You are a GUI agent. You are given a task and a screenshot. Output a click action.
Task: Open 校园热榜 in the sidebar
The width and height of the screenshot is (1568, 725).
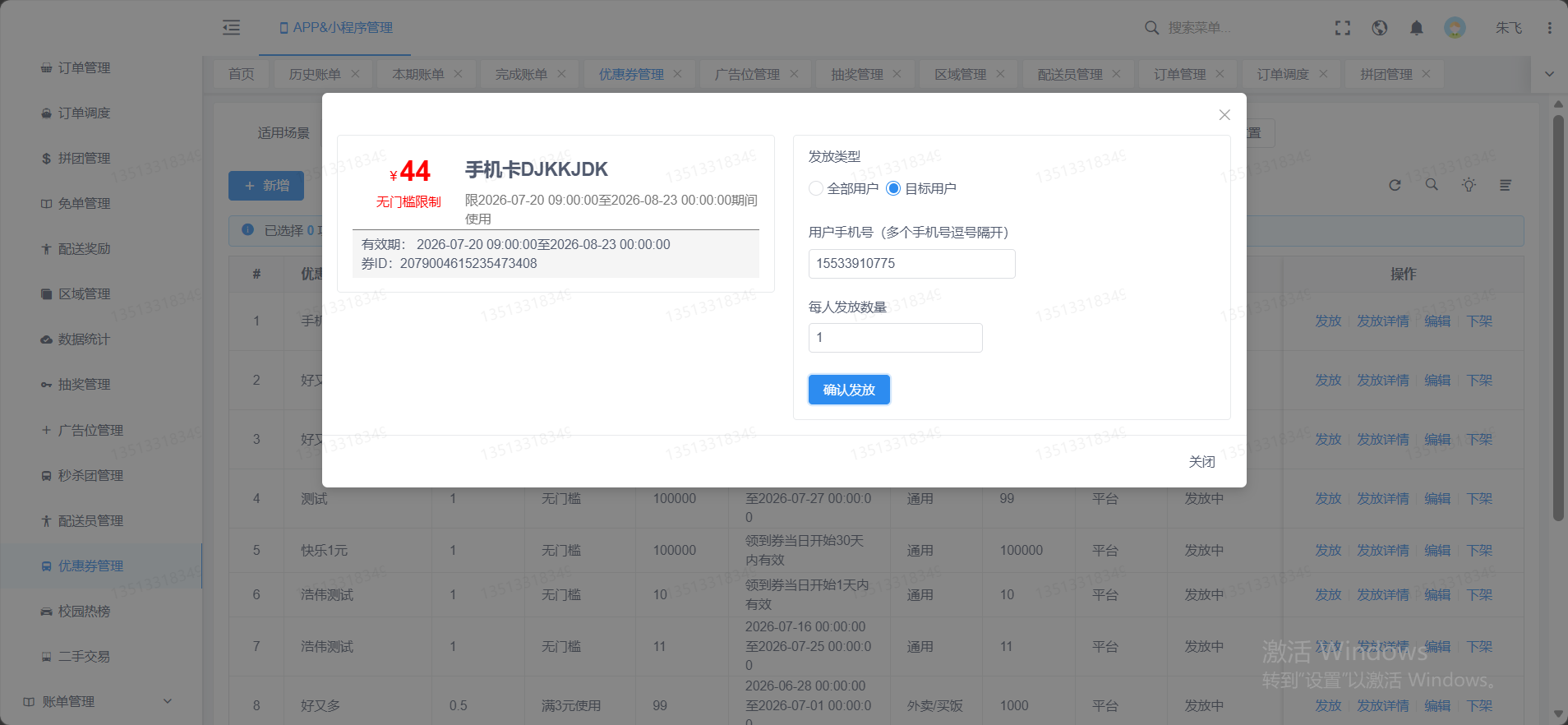coord(84,611)
